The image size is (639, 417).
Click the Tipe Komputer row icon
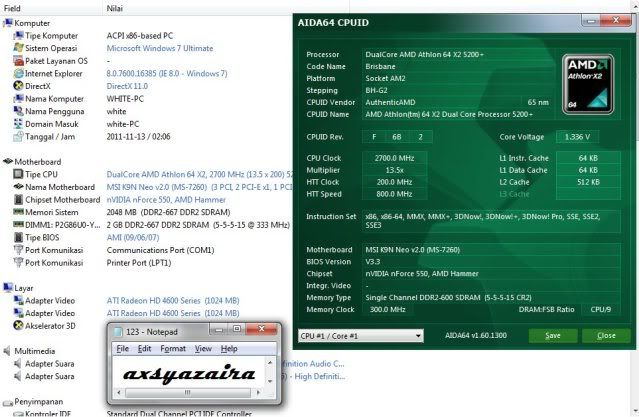[18, 35]
